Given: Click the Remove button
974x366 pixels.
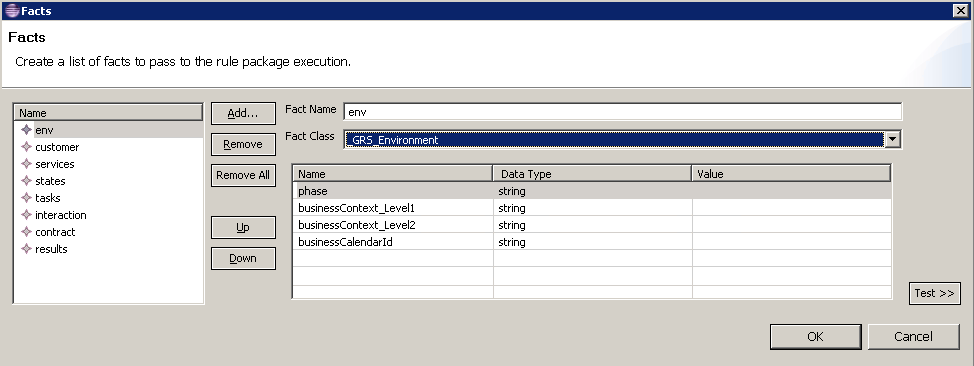Looking at the screenshot, I should point(243,144).
